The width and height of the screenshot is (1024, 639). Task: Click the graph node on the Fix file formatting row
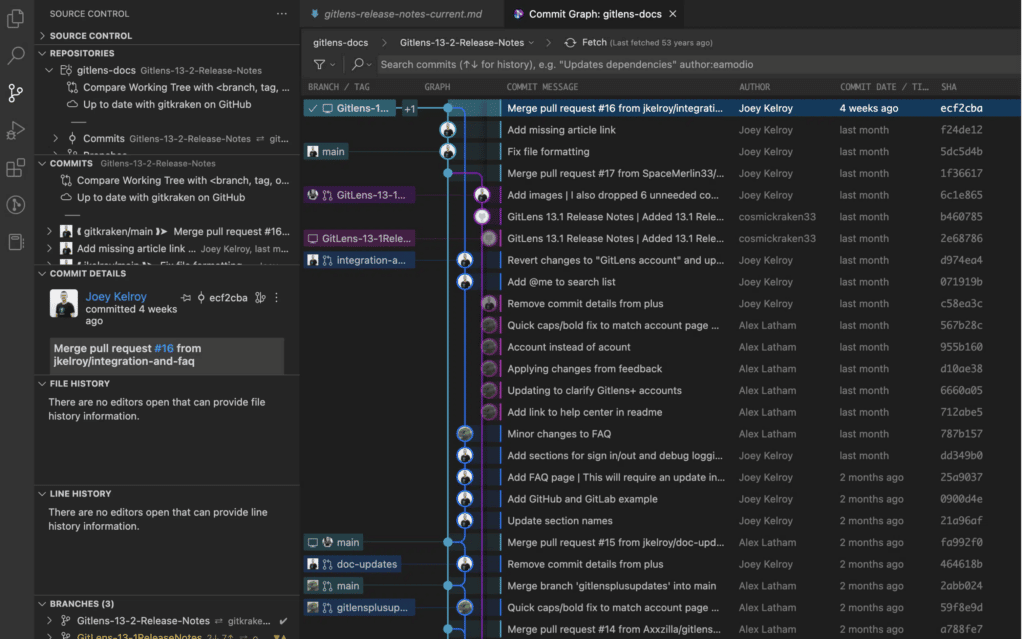448,152
